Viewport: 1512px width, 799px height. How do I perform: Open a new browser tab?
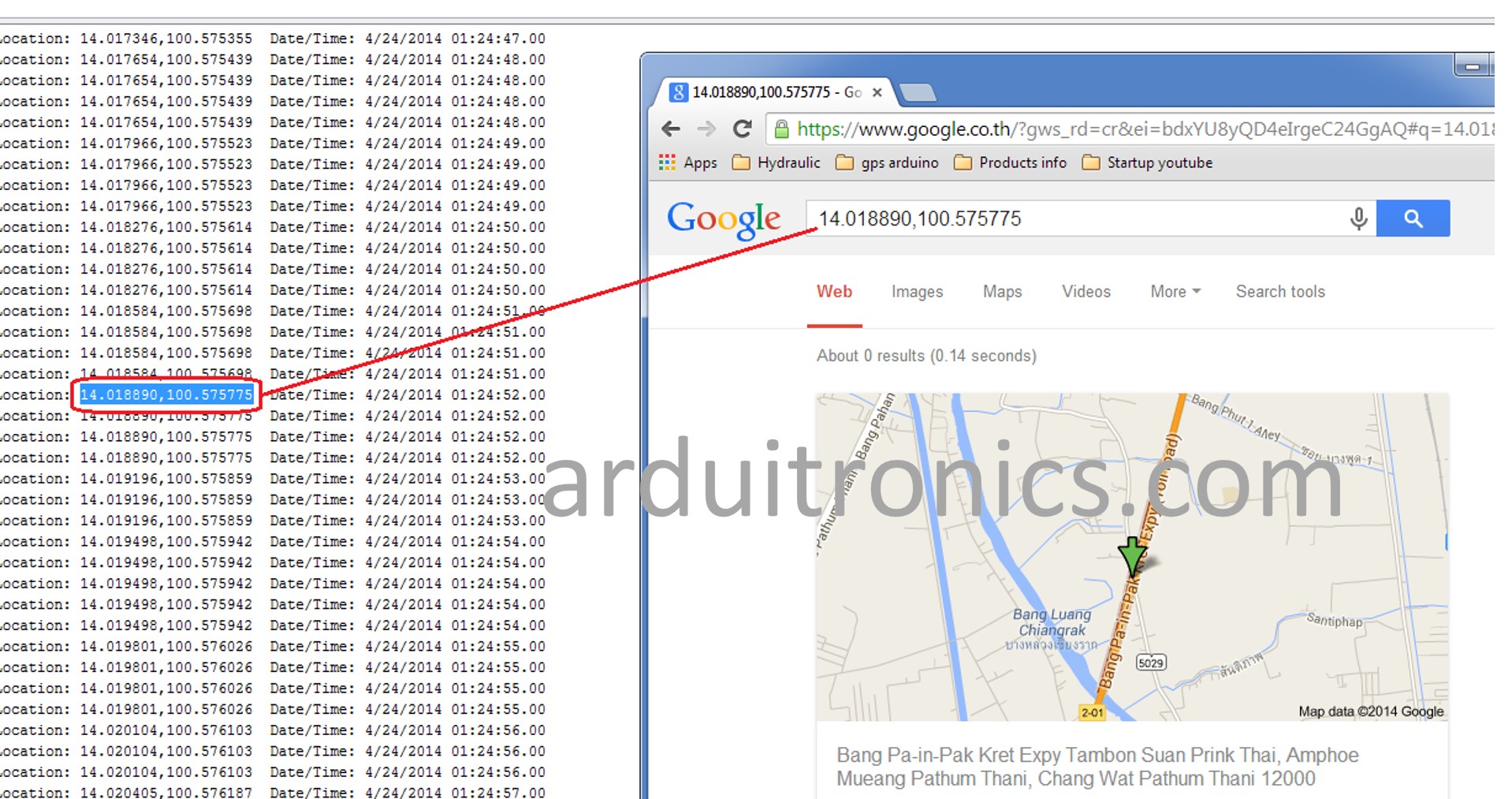[918, 93]
